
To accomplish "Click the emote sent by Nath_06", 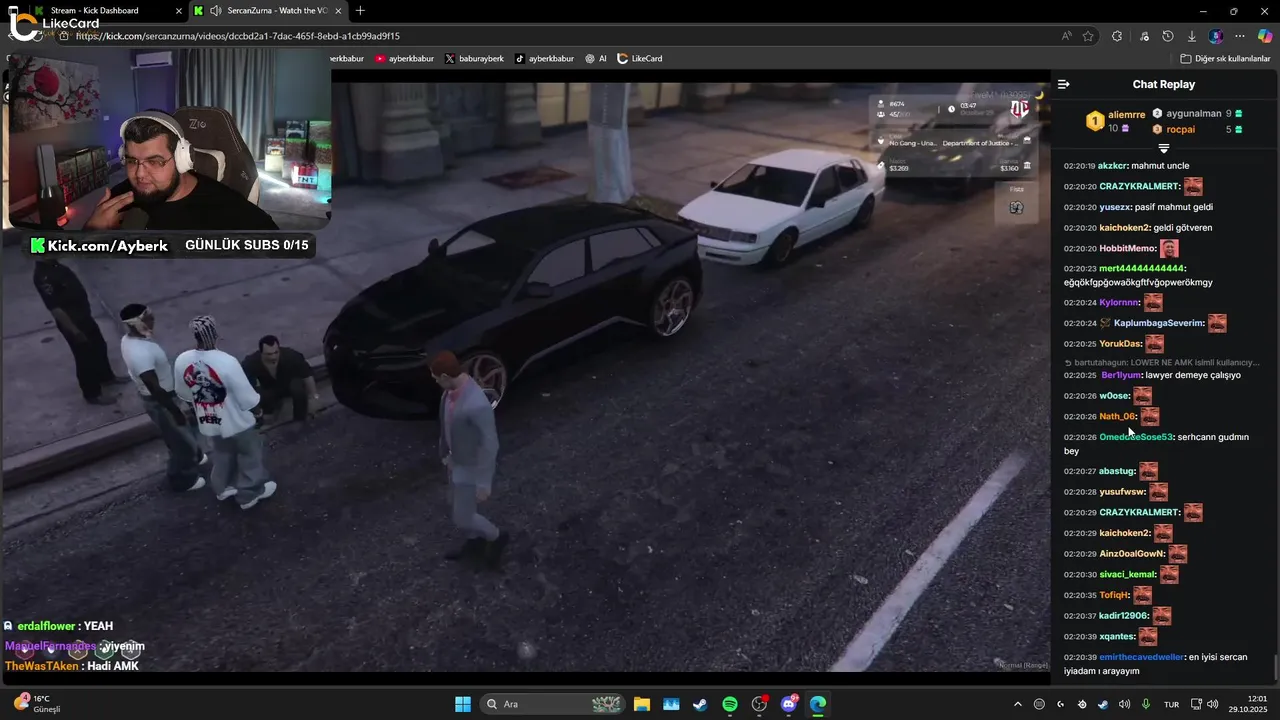I will click(x=1150, y=416).
